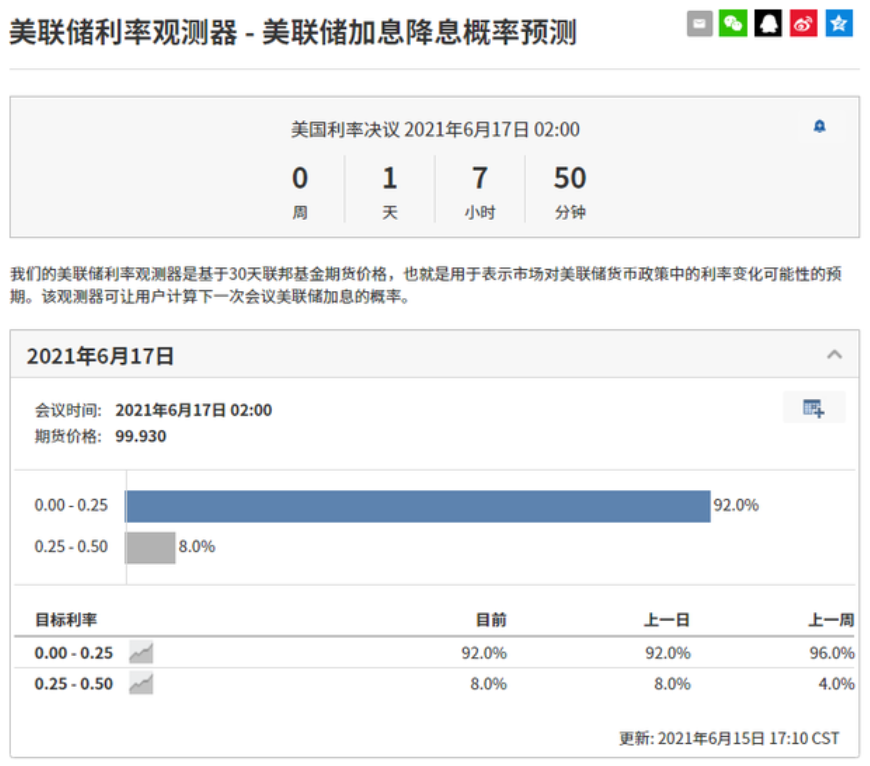
Task: Click the 上一周 column header
Action: [x=831, y=619]
